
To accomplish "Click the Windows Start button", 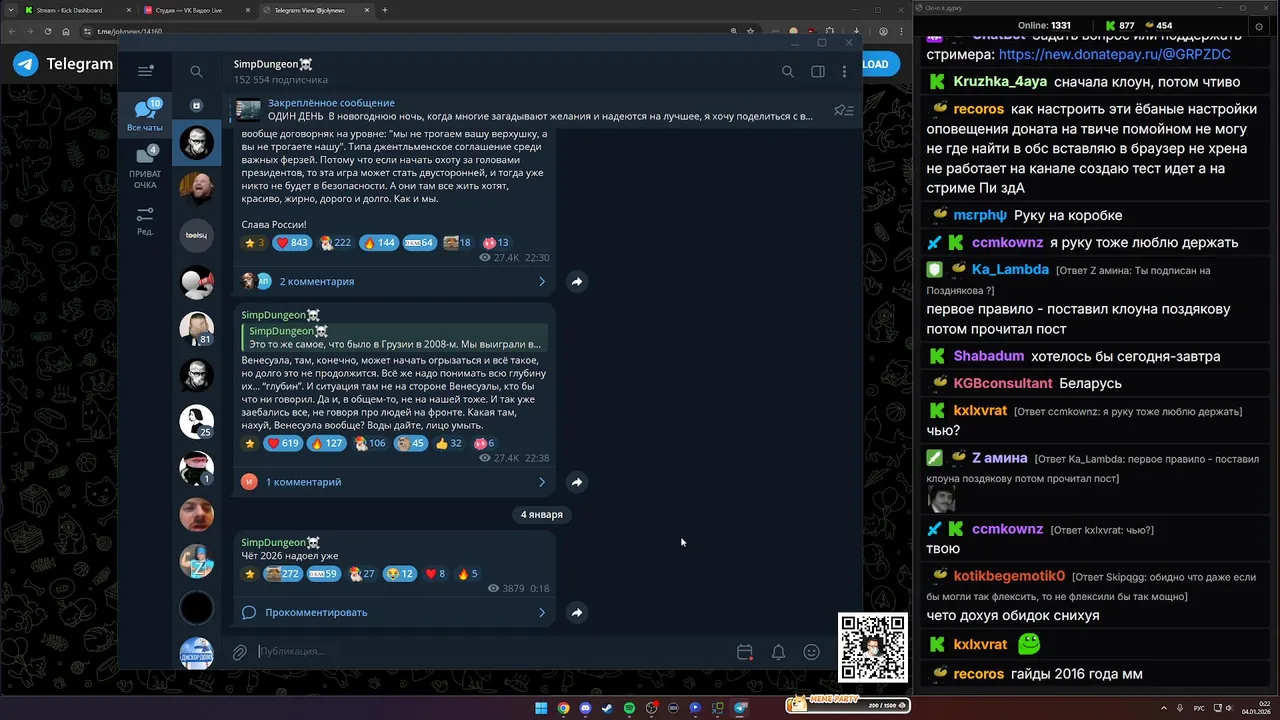I will [x=541, y=708].
